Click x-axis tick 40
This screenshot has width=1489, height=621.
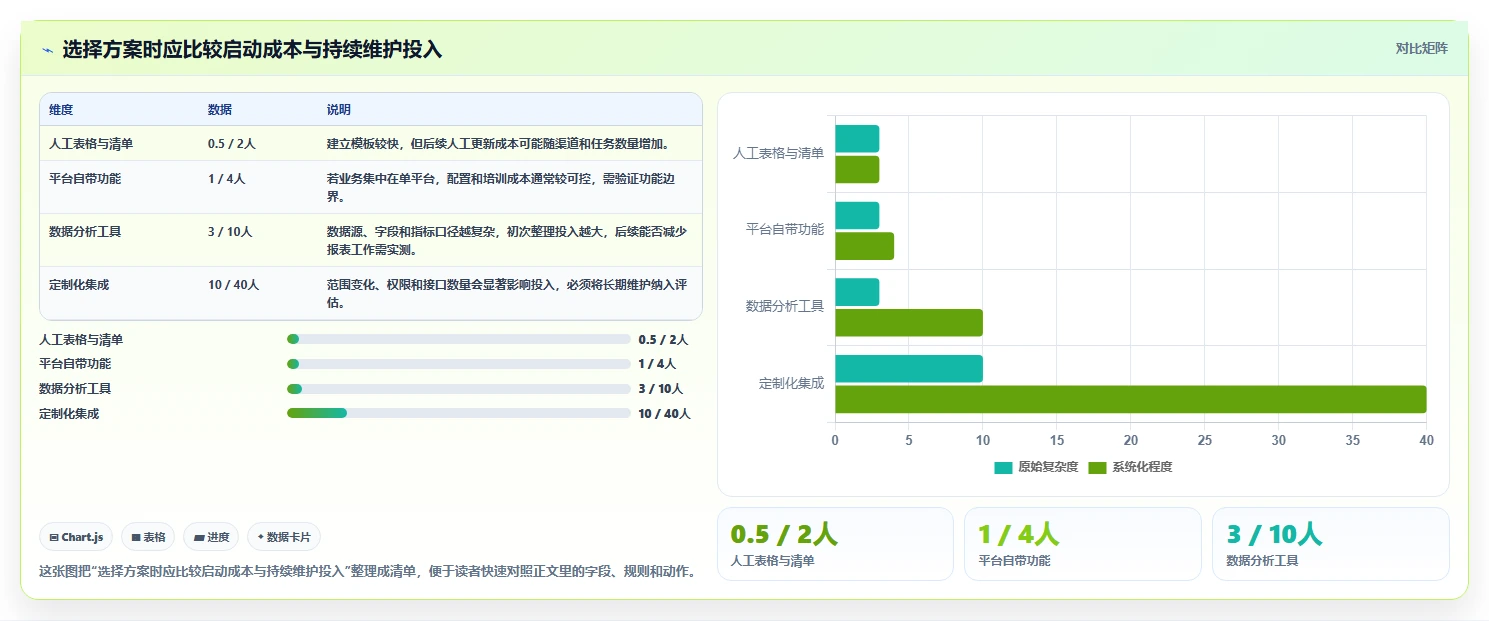coord(1426,440)
